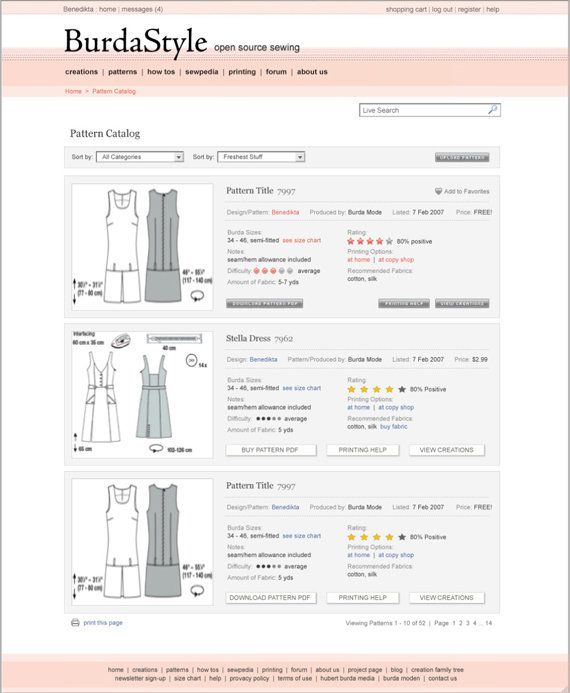Image resolution: width=570 pixels, height=693 pixels.
Task: Click the buy fabric link
Action: point(394,426)
